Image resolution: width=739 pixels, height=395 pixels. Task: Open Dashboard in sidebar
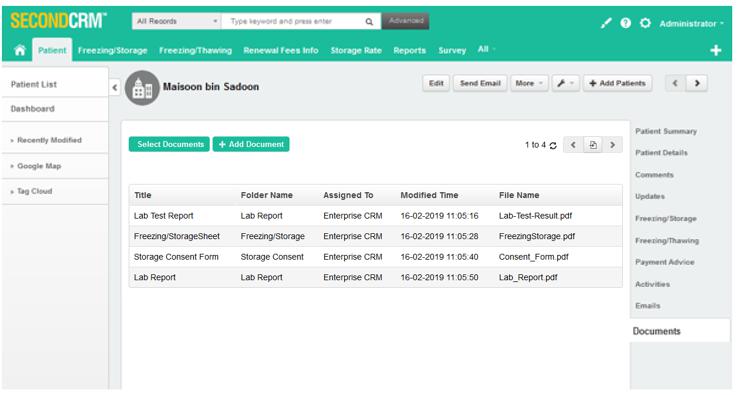[x=33, y=109]
